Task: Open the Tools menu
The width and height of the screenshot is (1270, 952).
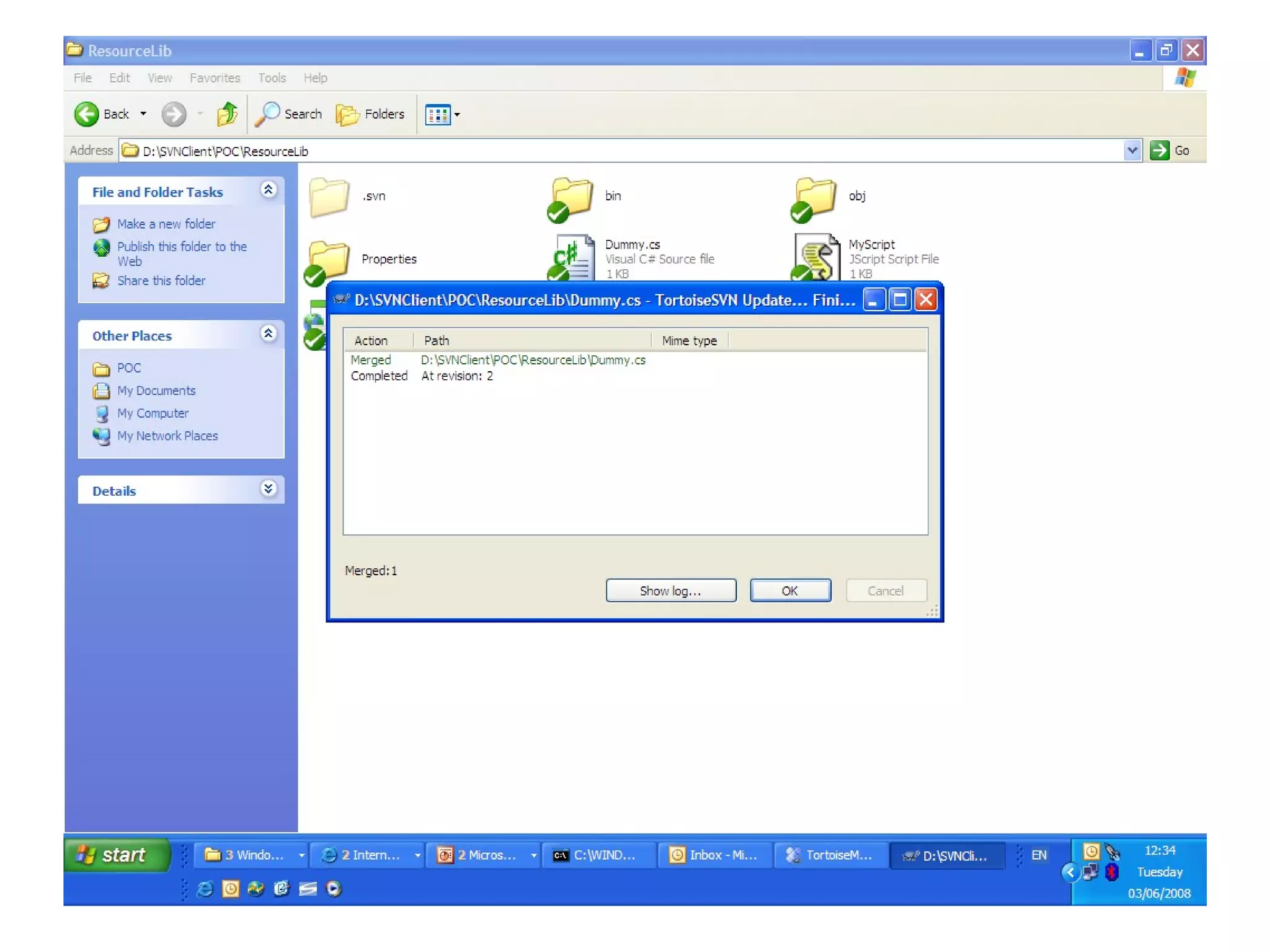Action: (272, 78)
